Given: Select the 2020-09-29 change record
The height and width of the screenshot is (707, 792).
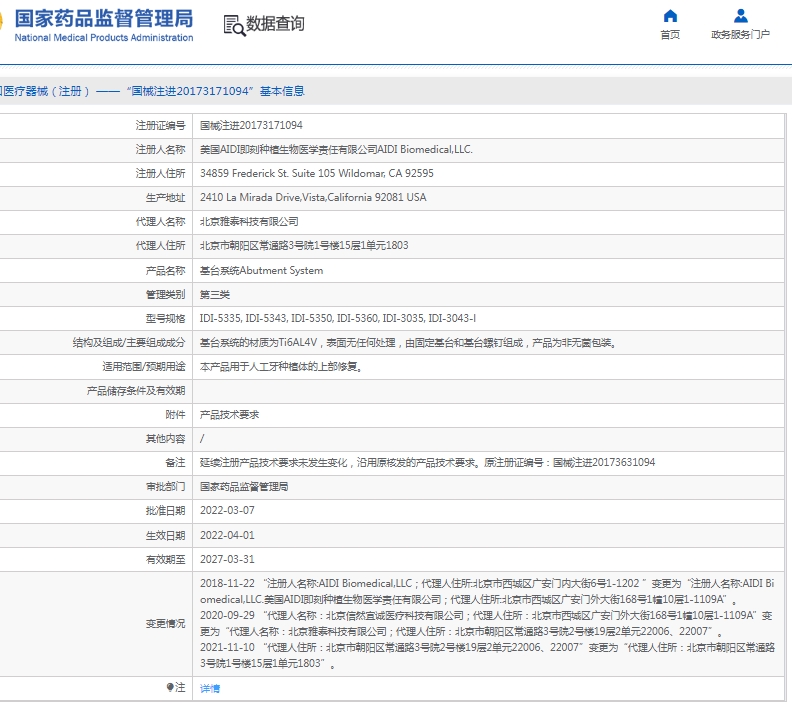Looking at the screenshot, I should tap(486, 624).
